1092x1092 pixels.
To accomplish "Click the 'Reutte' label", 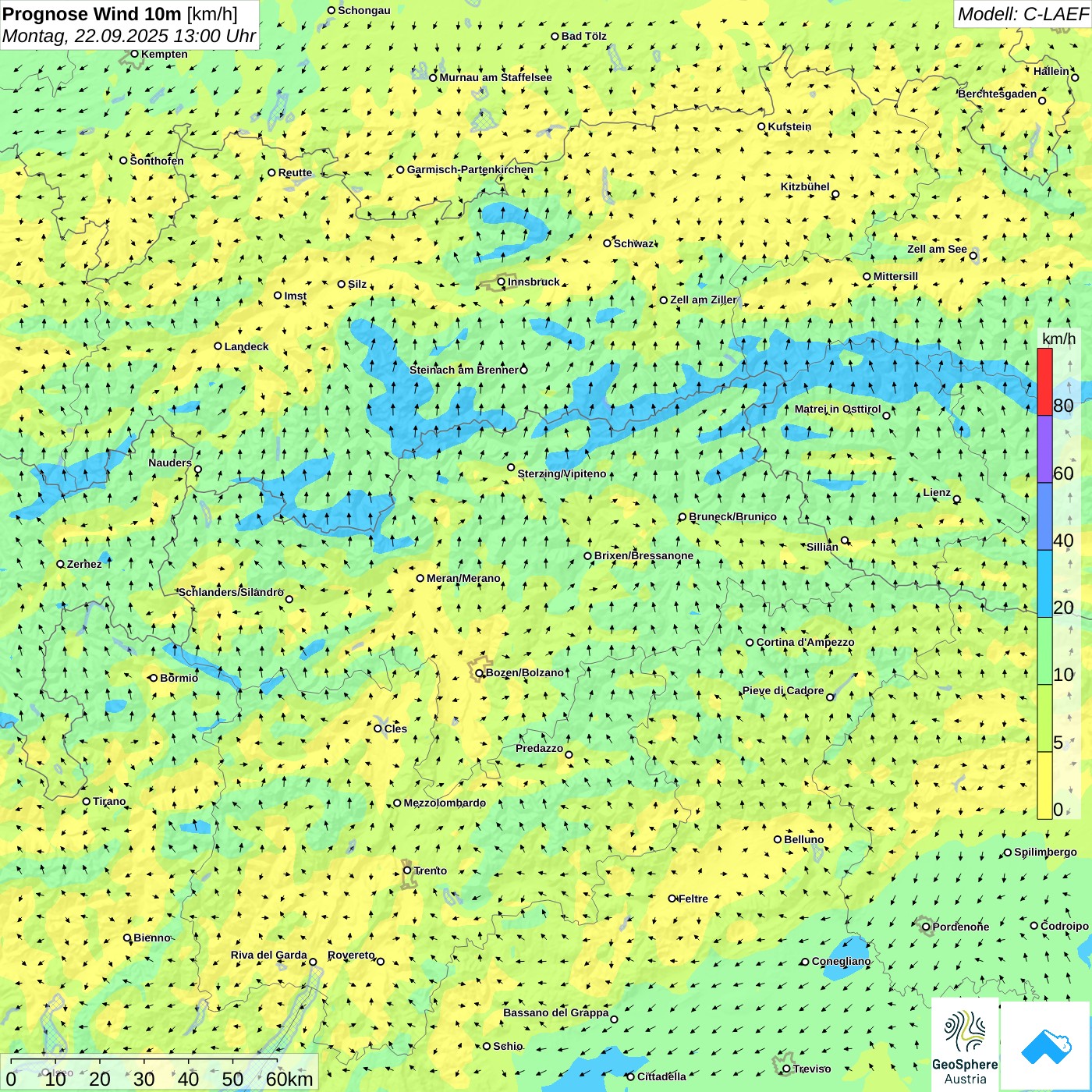I will coord(295,172).
